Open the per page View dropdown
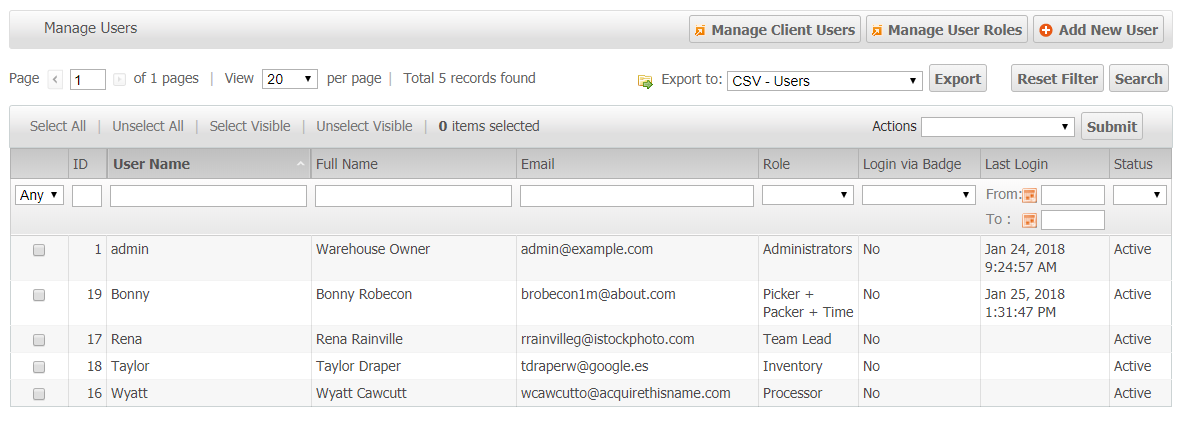The image size is (1180, 421). click(289, 79)
